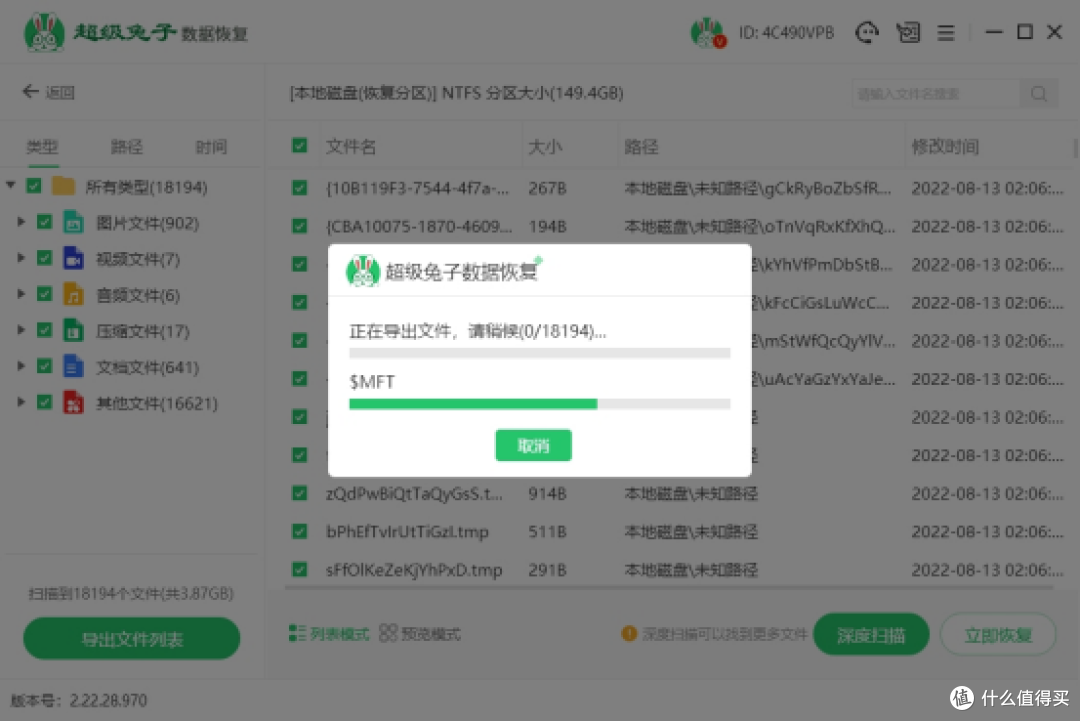
Task: Click the horizontal scrollbar under the file list
Action: (668, 587)
